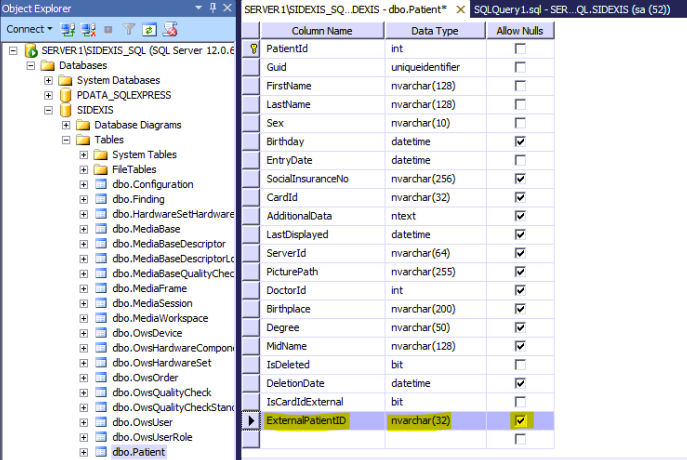Expand the PDATA_SQLEXPRESS database node

tap(48, 96)
